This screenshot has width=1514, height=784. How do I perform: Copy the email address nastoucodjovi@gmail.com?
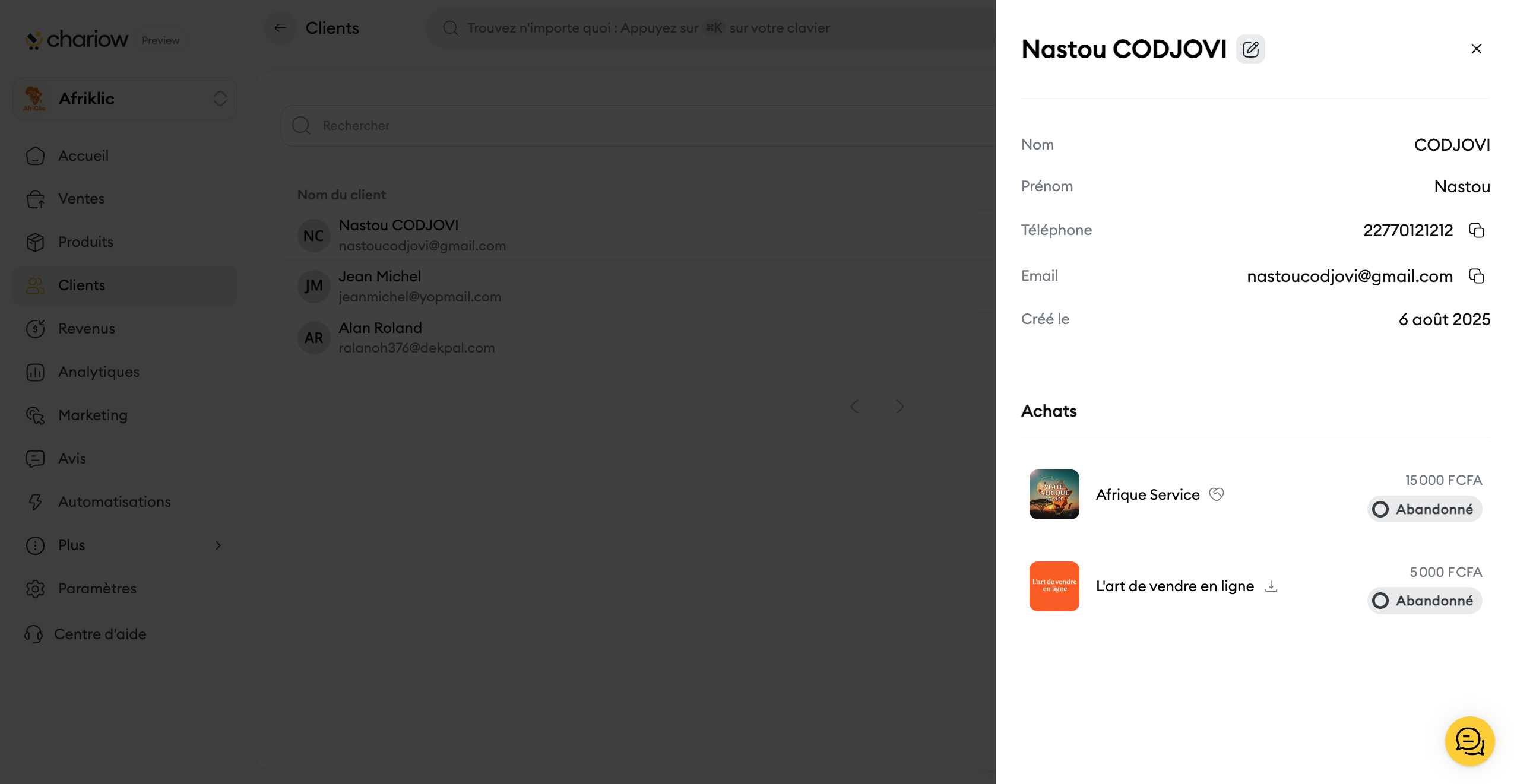[1476, 276]
